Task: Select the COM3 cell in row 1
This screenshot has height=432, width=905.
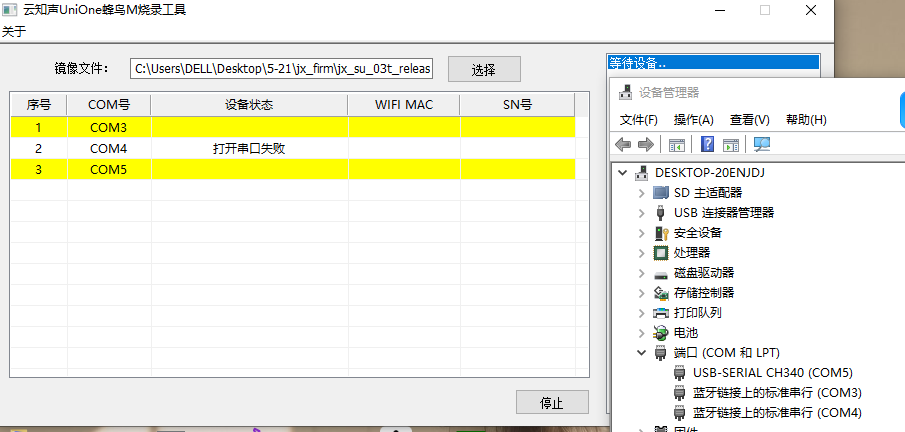Action: tap(109, 127)
